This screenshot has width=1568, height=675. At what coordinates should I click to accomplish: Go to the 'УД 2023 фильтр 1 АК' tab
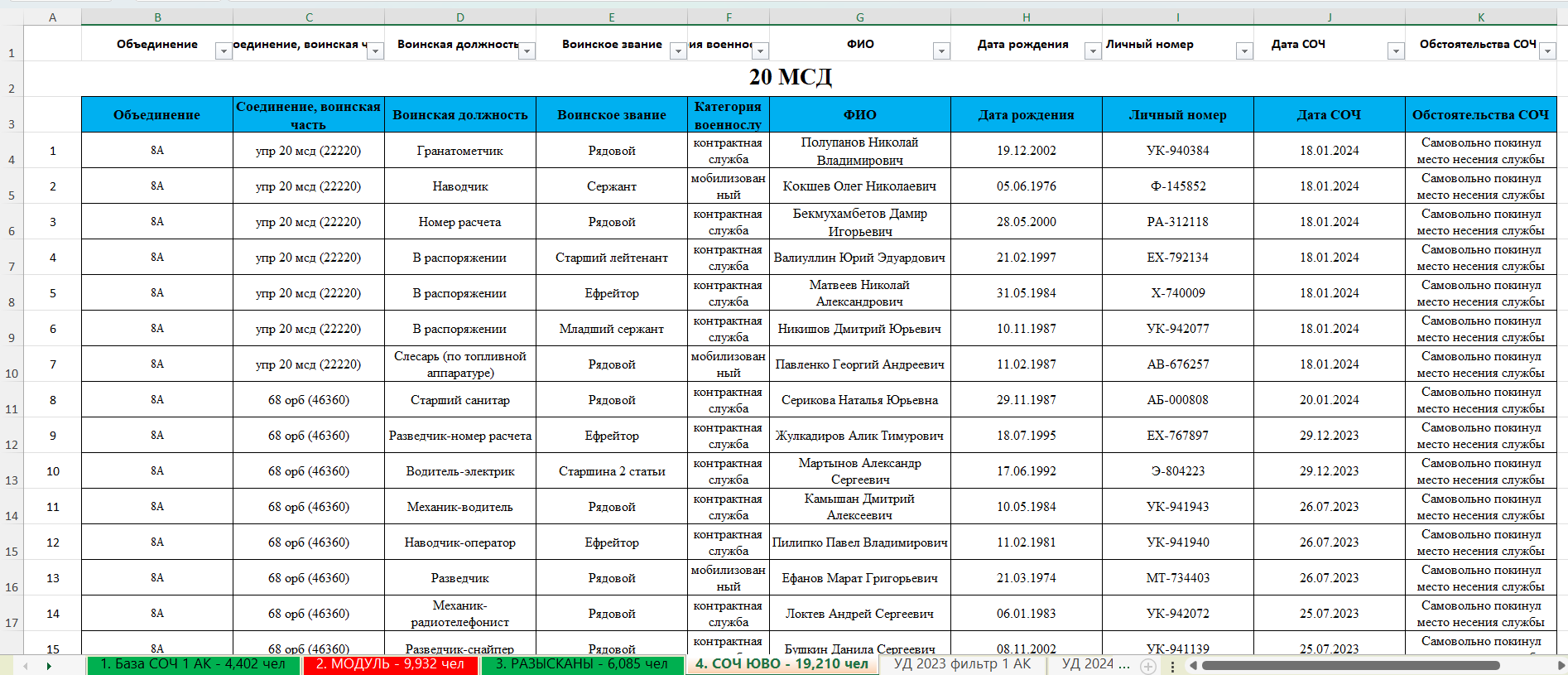962,664
